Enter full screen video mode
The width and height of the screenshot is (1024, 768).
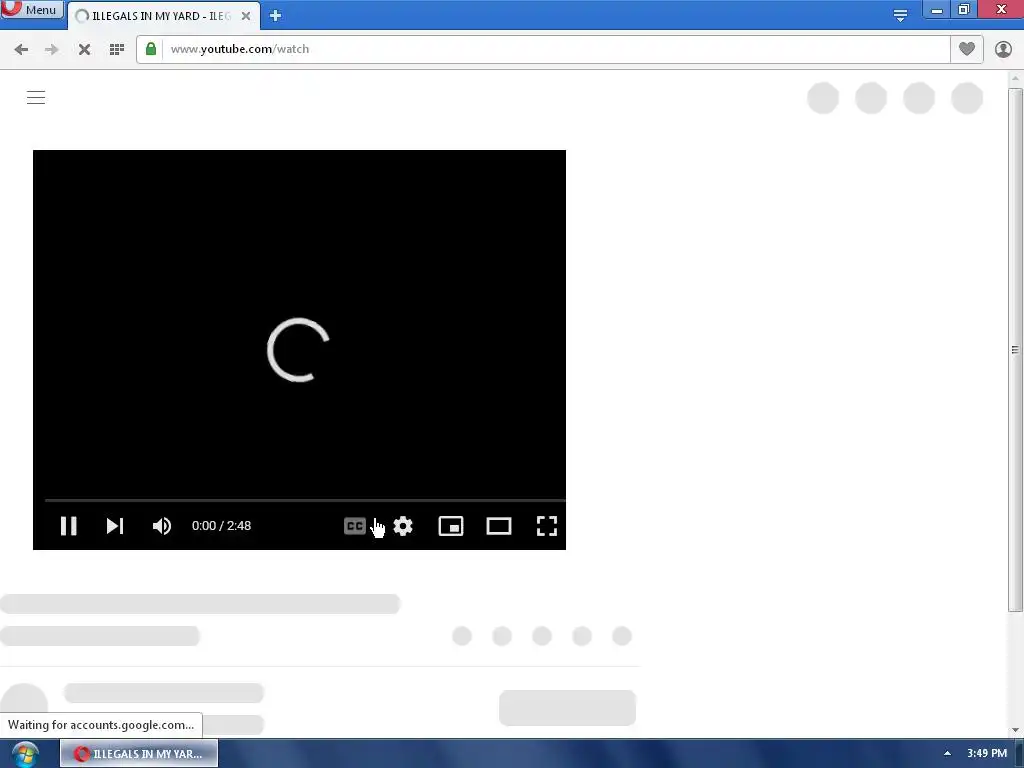[547, 526]
